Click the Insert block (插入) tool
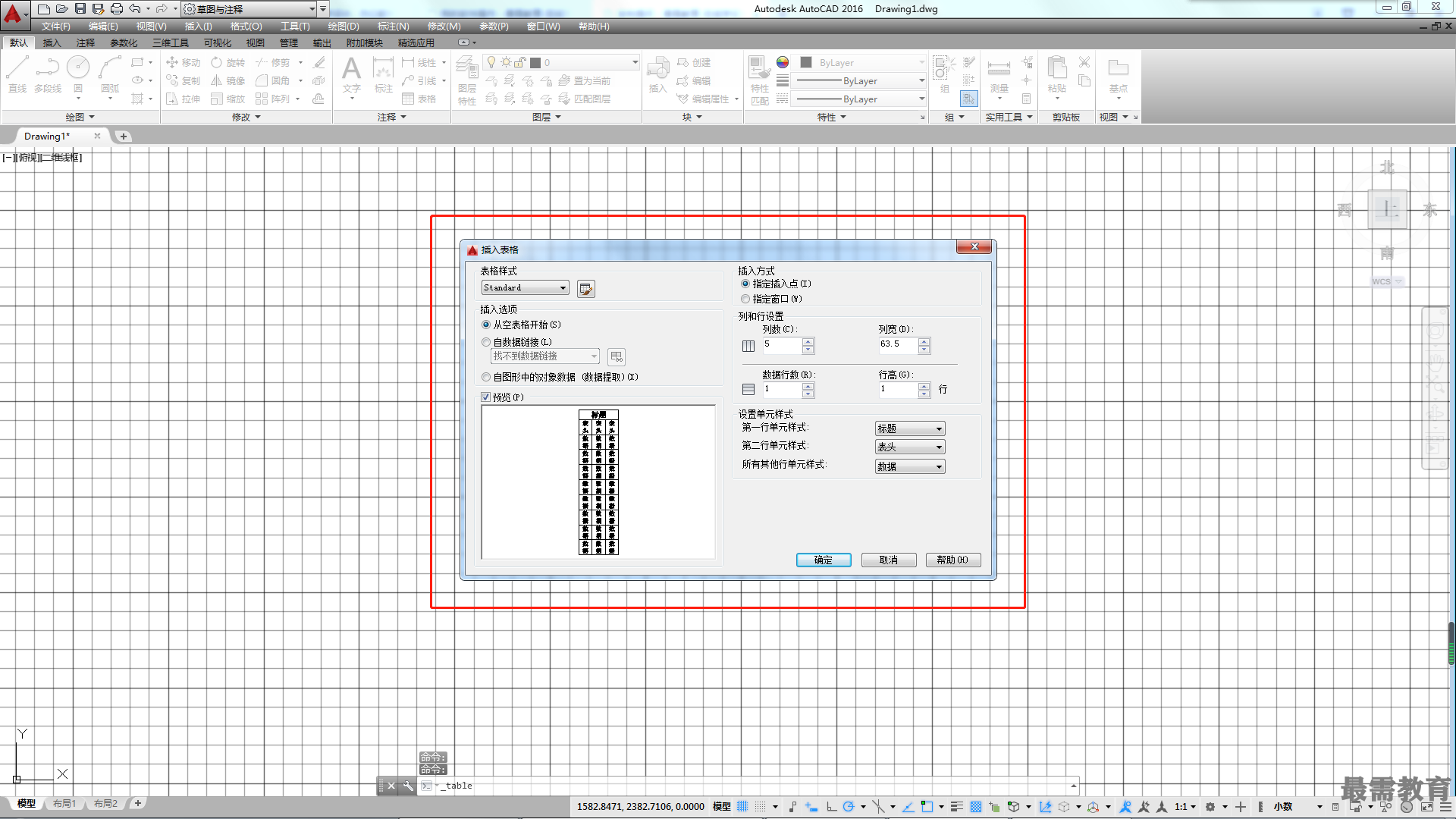 coord(657,74)
